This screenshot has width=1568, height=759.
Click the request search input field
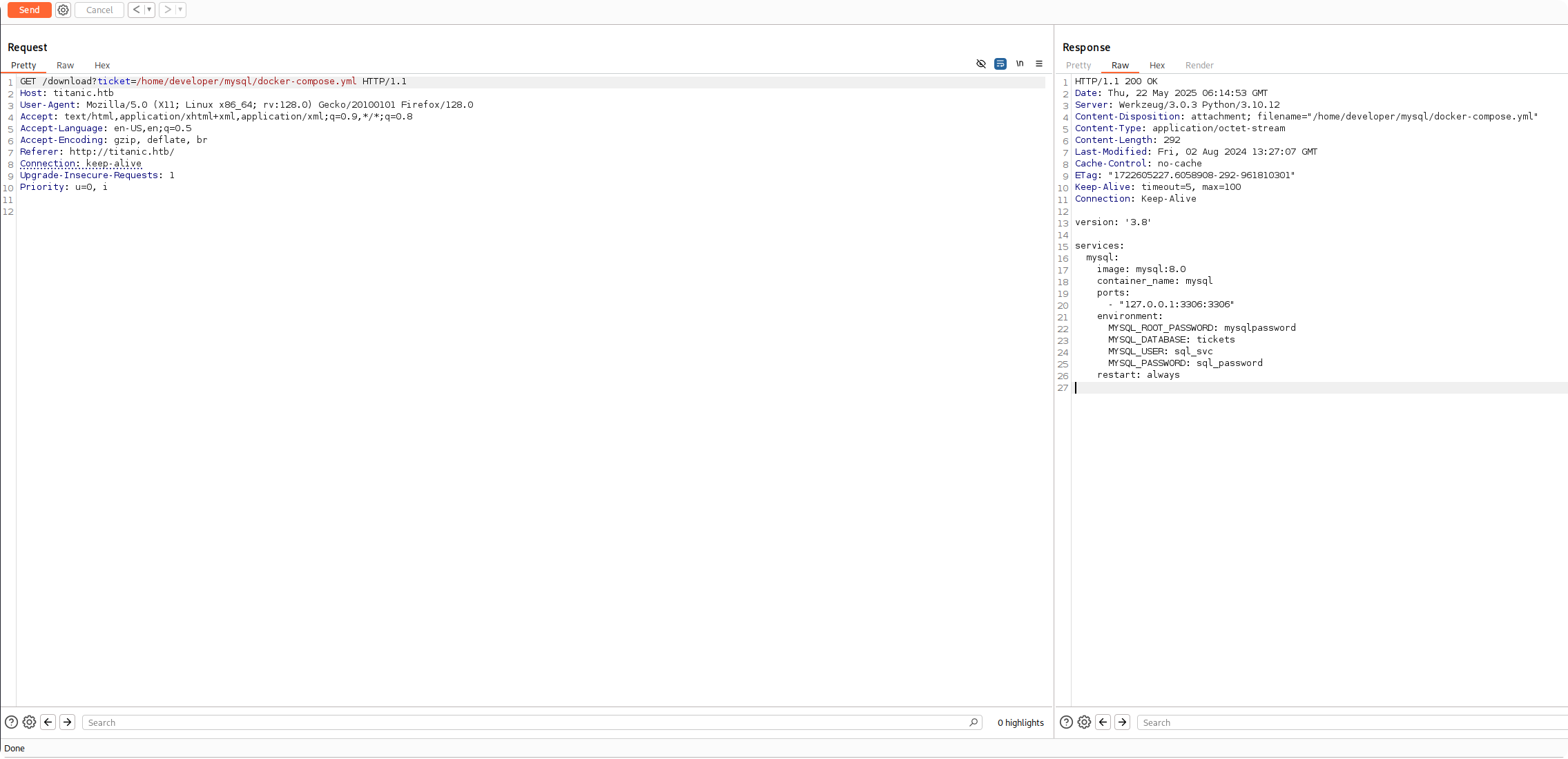pos(525,722)
